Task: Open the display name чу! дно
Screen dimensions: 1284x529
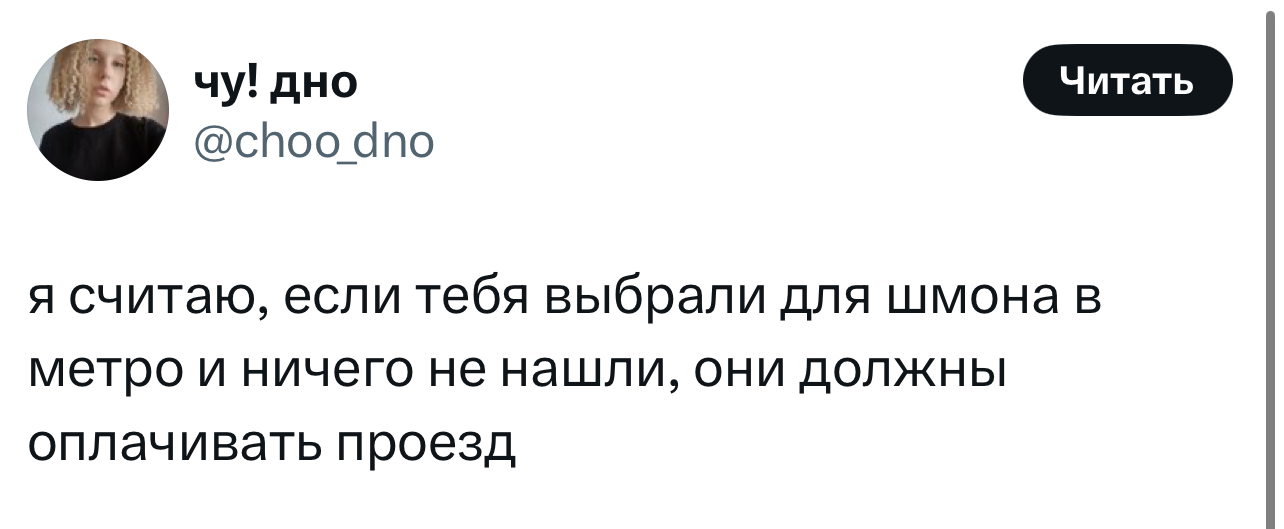Action: click(x=277, y=83)
